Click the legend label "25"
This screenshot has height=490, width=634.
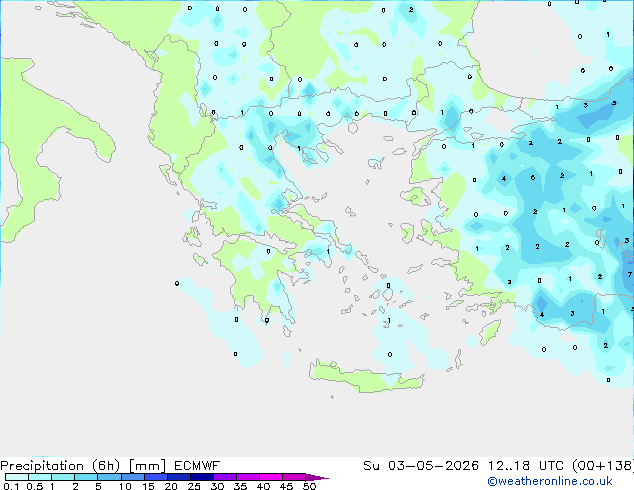point(194,486)
